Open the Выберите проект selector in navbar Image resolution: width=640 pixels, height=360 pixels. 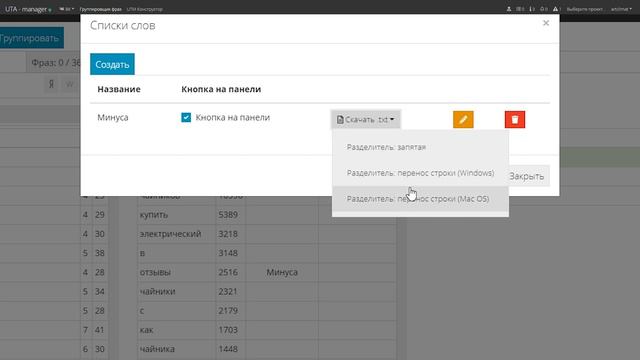click(x=584, y=9)
